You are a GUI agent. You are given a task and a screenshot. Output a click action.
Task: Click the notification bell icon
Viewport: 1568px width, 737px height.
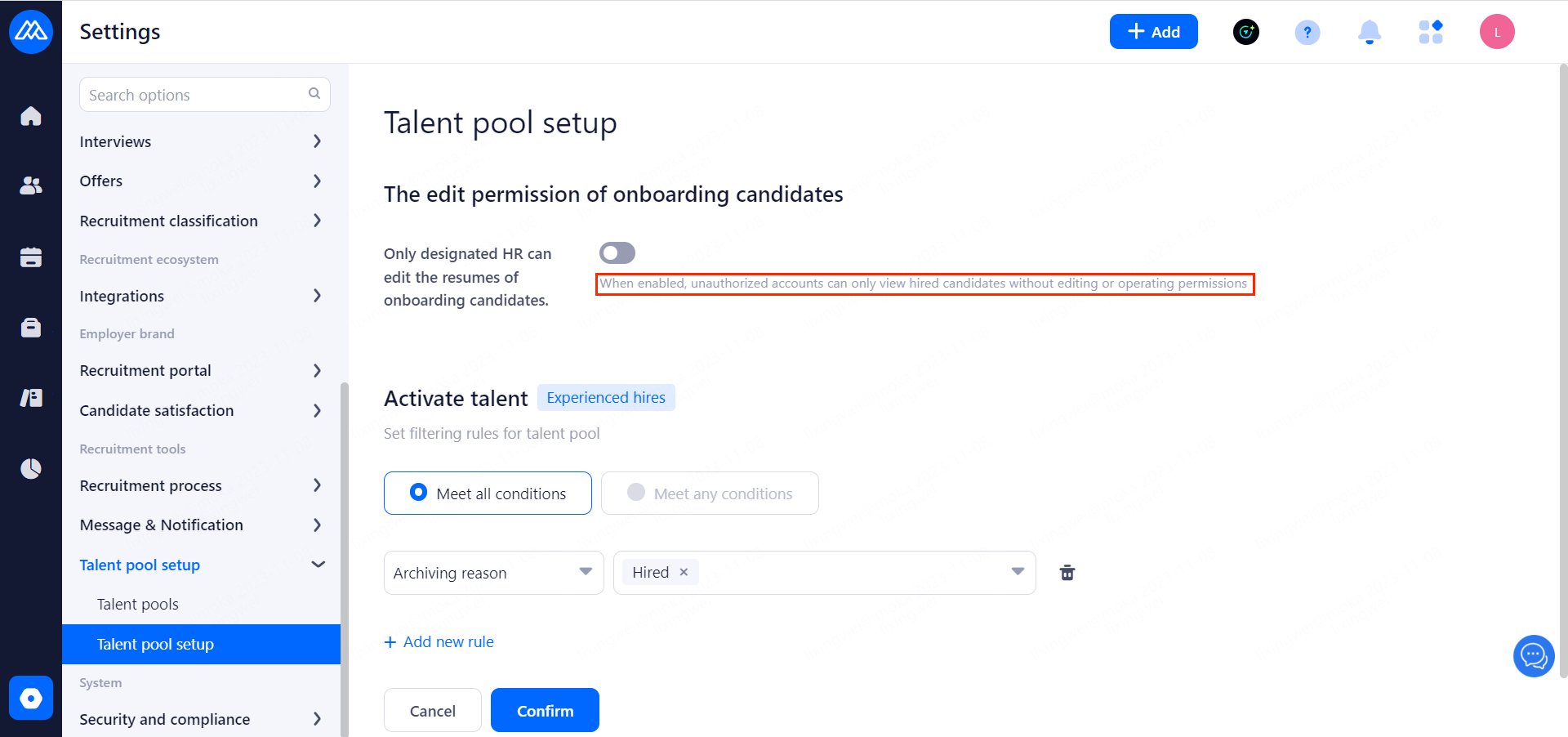(x=1369, y=33)
